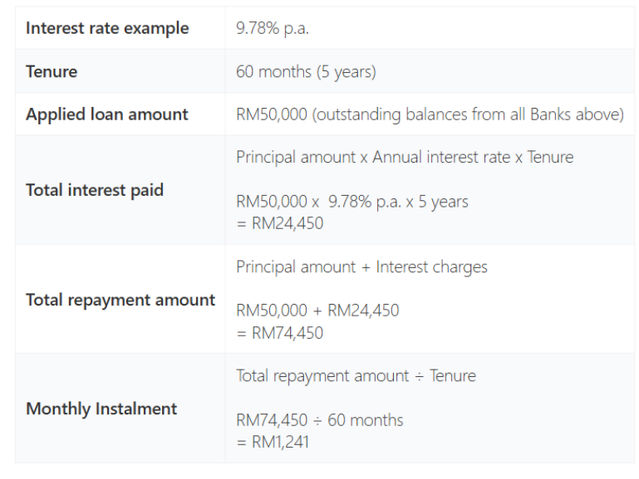This screenshot has width=639, height=479.
Task: Click the "= RM74,450" repayment result
Action: pos(279,332)
